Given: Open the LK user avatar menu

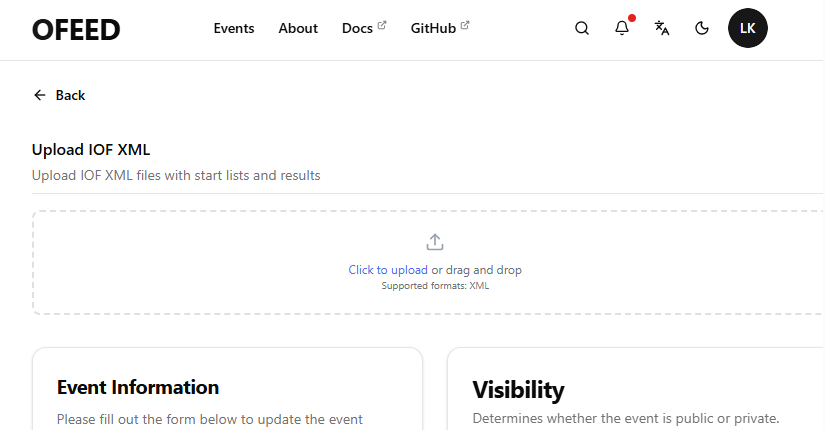Looking at the screenshot, I should [x=748, y=28].
